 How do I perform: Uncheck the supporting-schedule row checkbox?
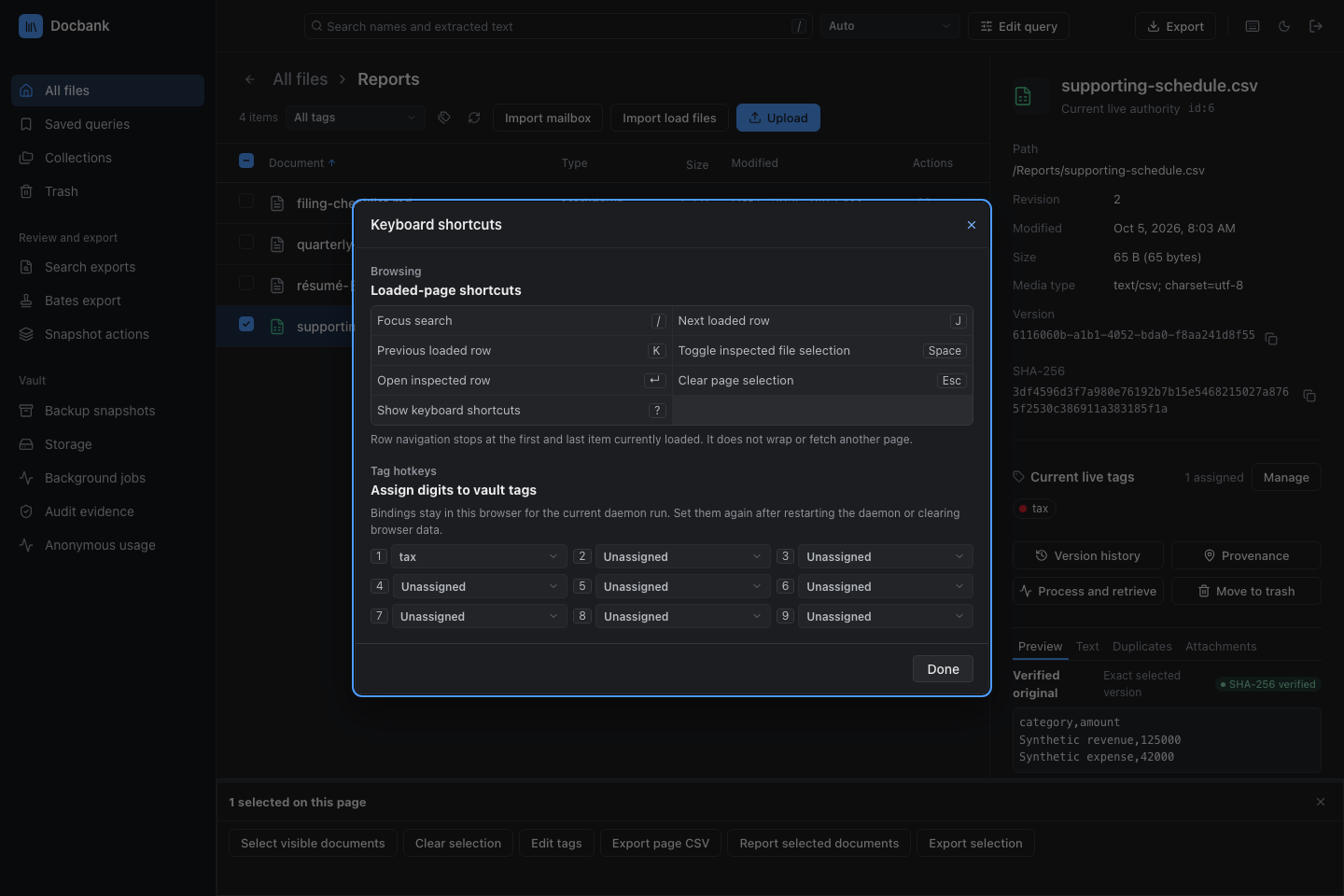246,324
